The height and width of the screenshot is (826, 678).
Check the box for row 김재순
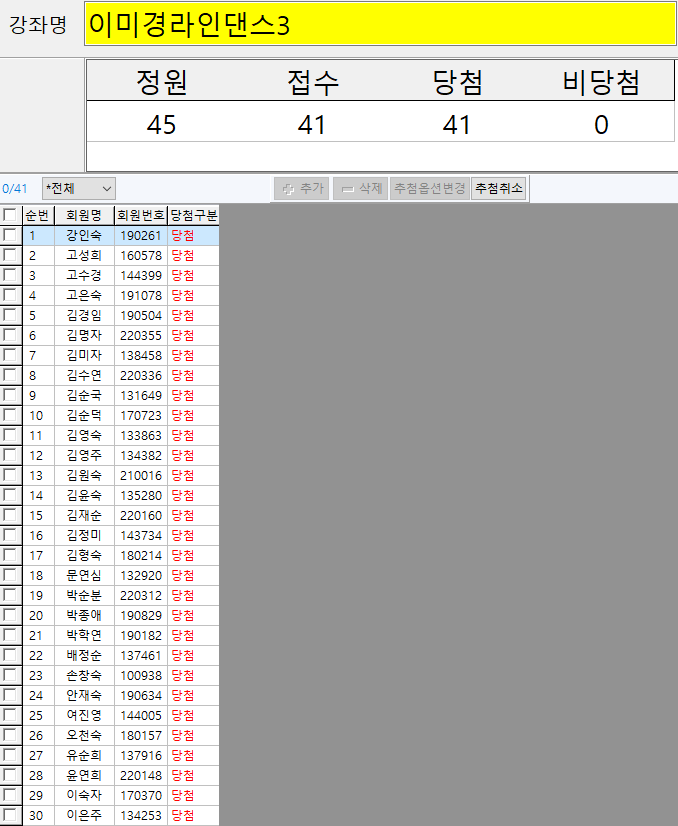point(9,515)
